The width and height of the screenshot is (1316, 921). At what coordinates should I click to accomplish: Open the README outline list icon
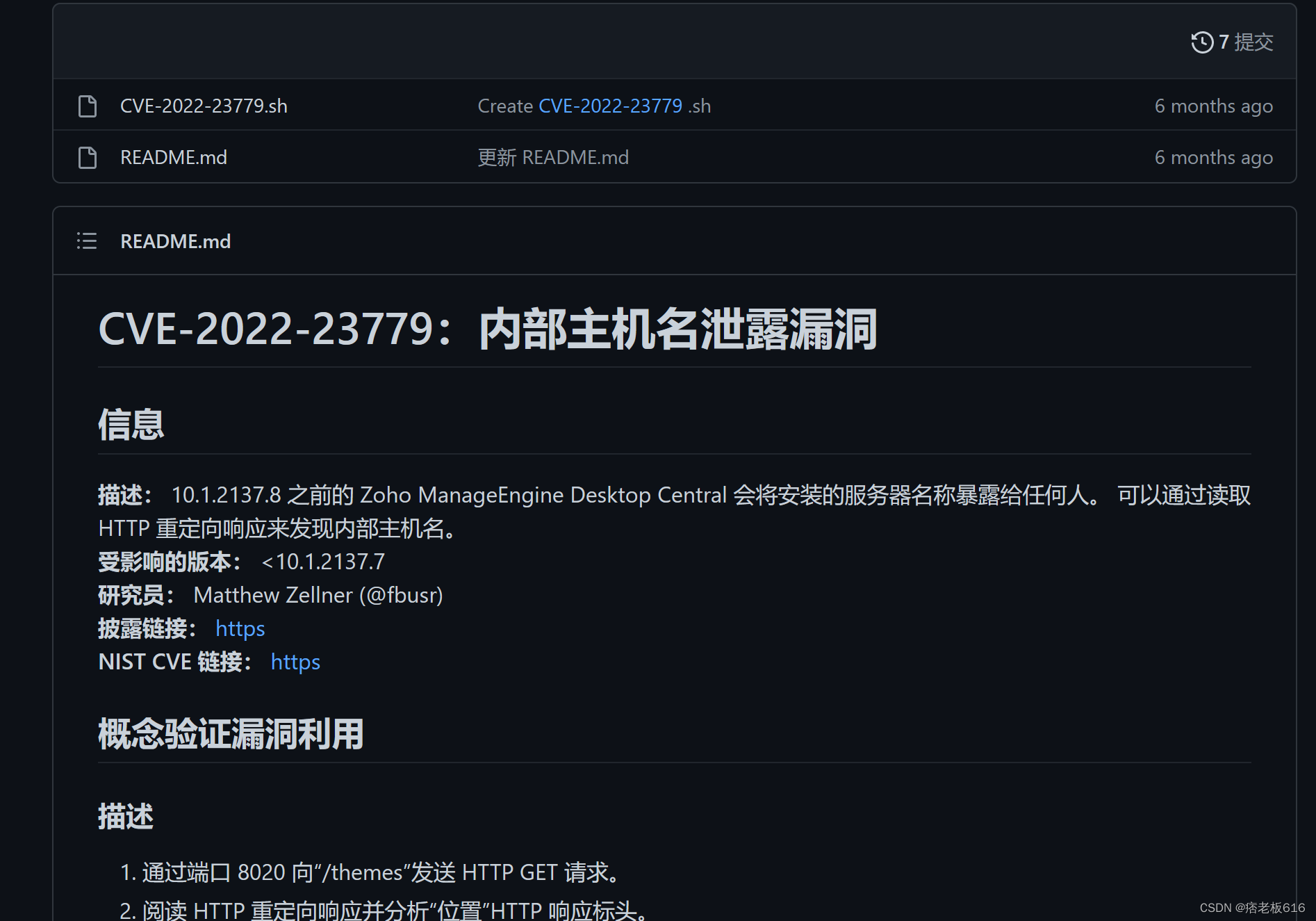(x=87, y=241)
